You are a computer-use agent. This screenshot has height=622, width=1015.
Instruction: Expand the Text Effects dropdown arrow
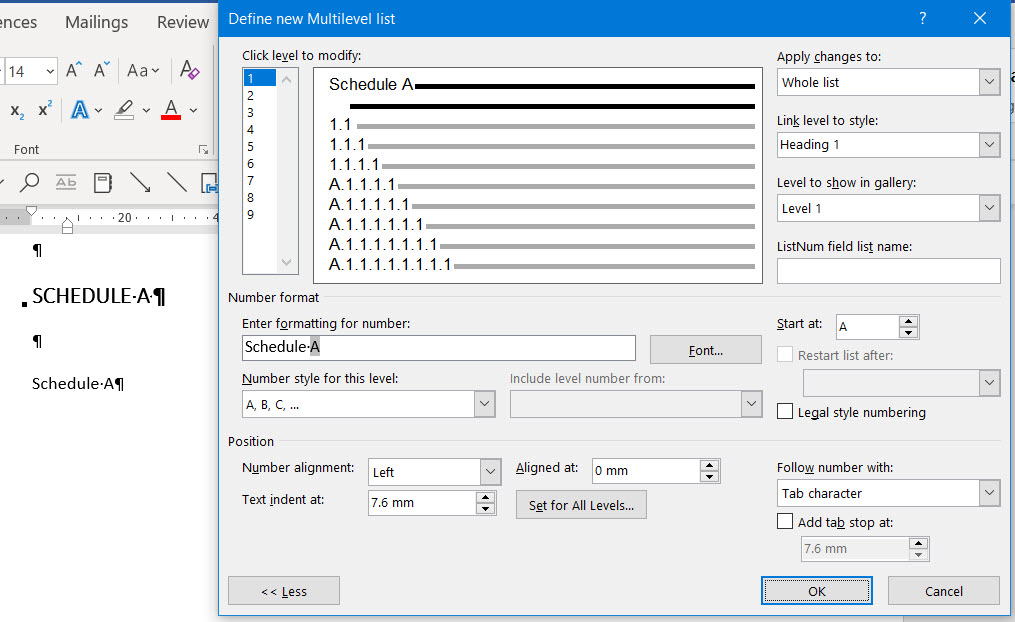pyautogui.click(x=98, y=111)
